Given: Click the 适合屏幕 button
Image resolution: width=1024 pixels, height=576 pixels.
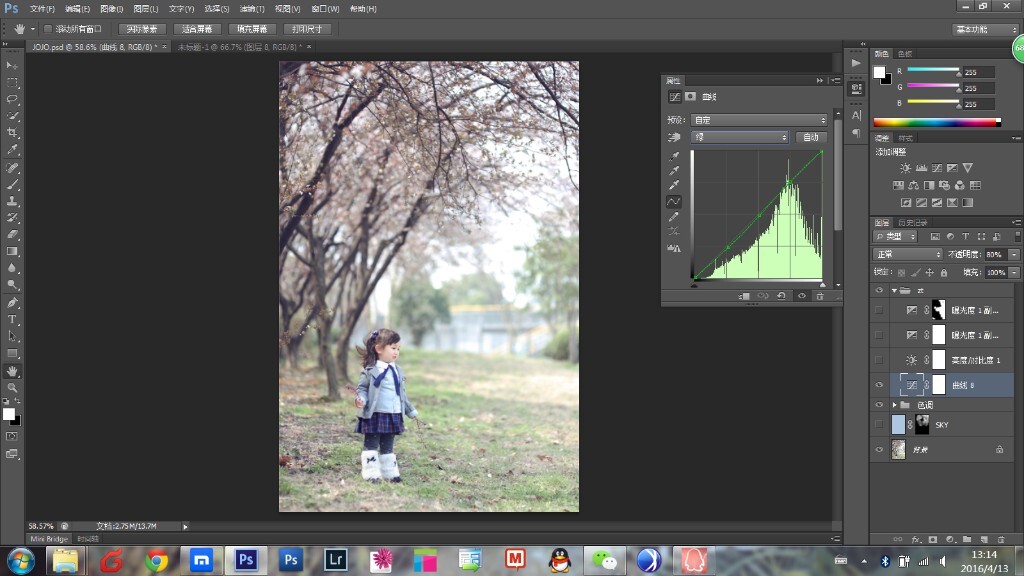Looking at the screenshot, I should [x=197, y=29].
